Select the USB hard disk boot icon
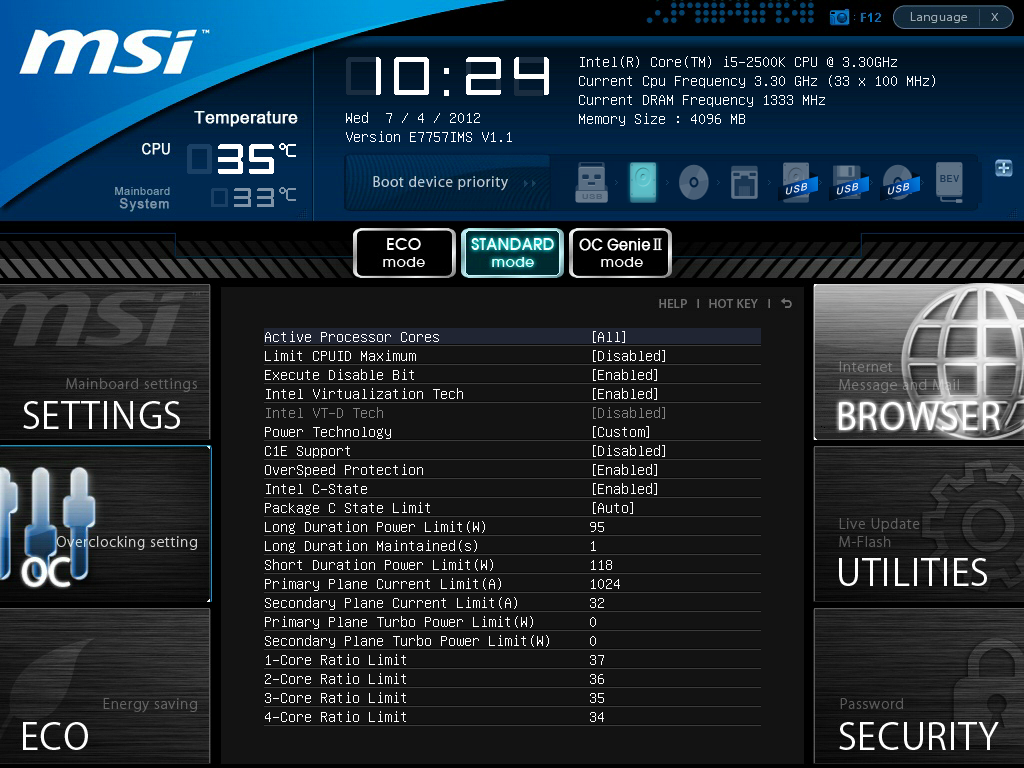Screen dimensions: 1024x768 tap(796, 182)
